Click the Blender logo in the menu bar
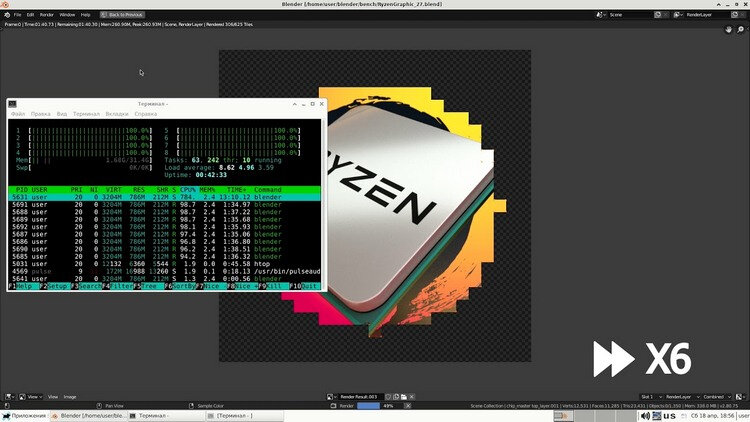 click(7, 15)
